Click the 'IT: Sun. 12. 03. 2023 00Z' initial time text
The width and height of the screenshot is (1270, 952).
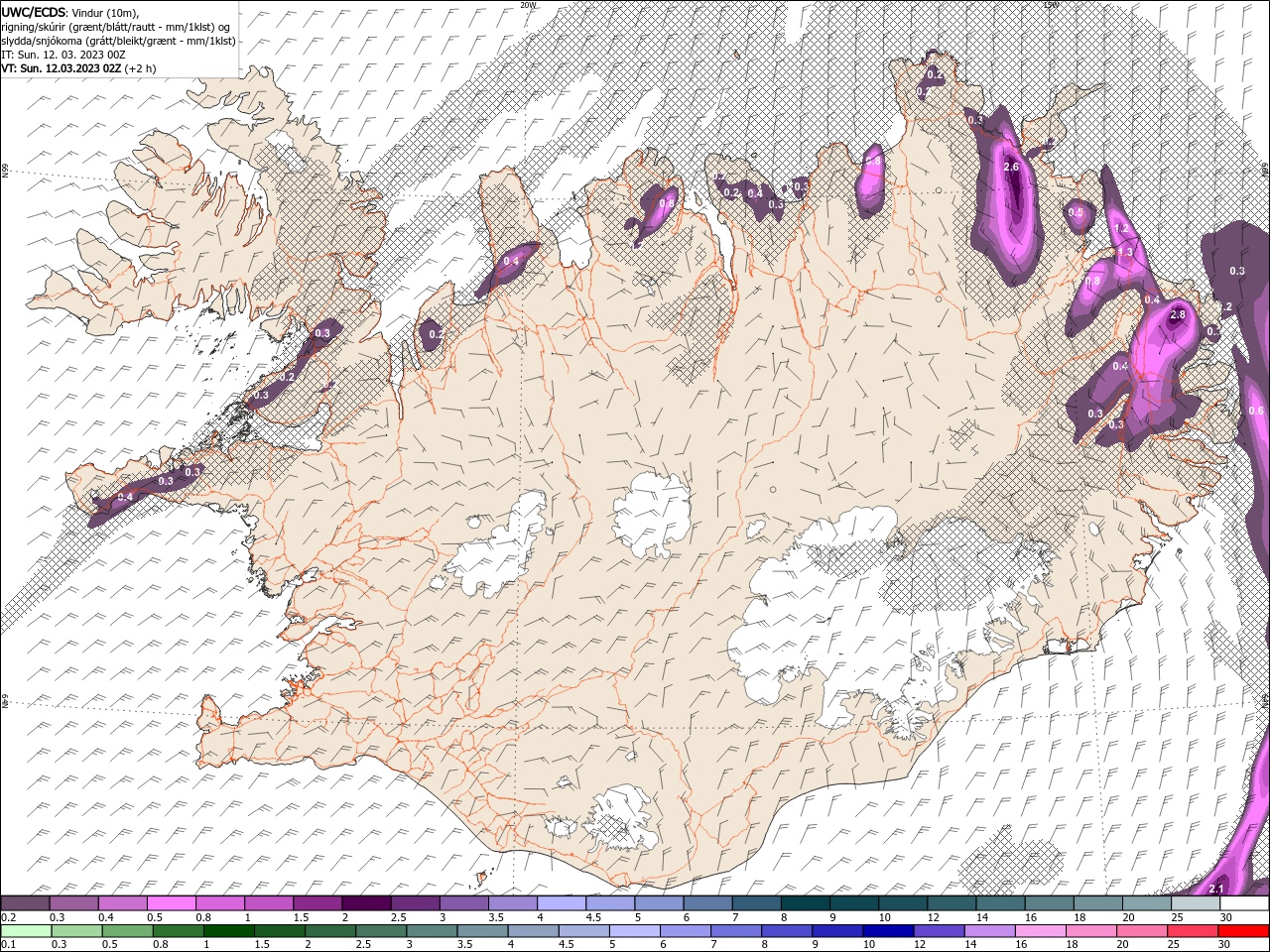click(63, 55)
